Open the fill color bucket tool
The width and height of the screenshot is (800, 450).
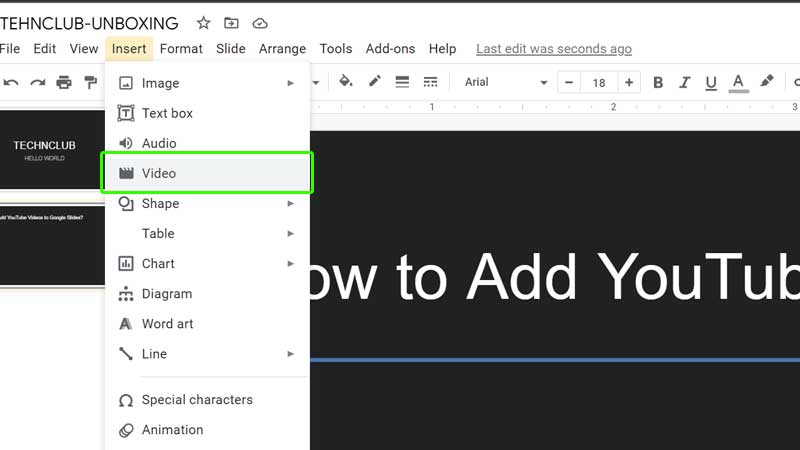pos(346,81)
